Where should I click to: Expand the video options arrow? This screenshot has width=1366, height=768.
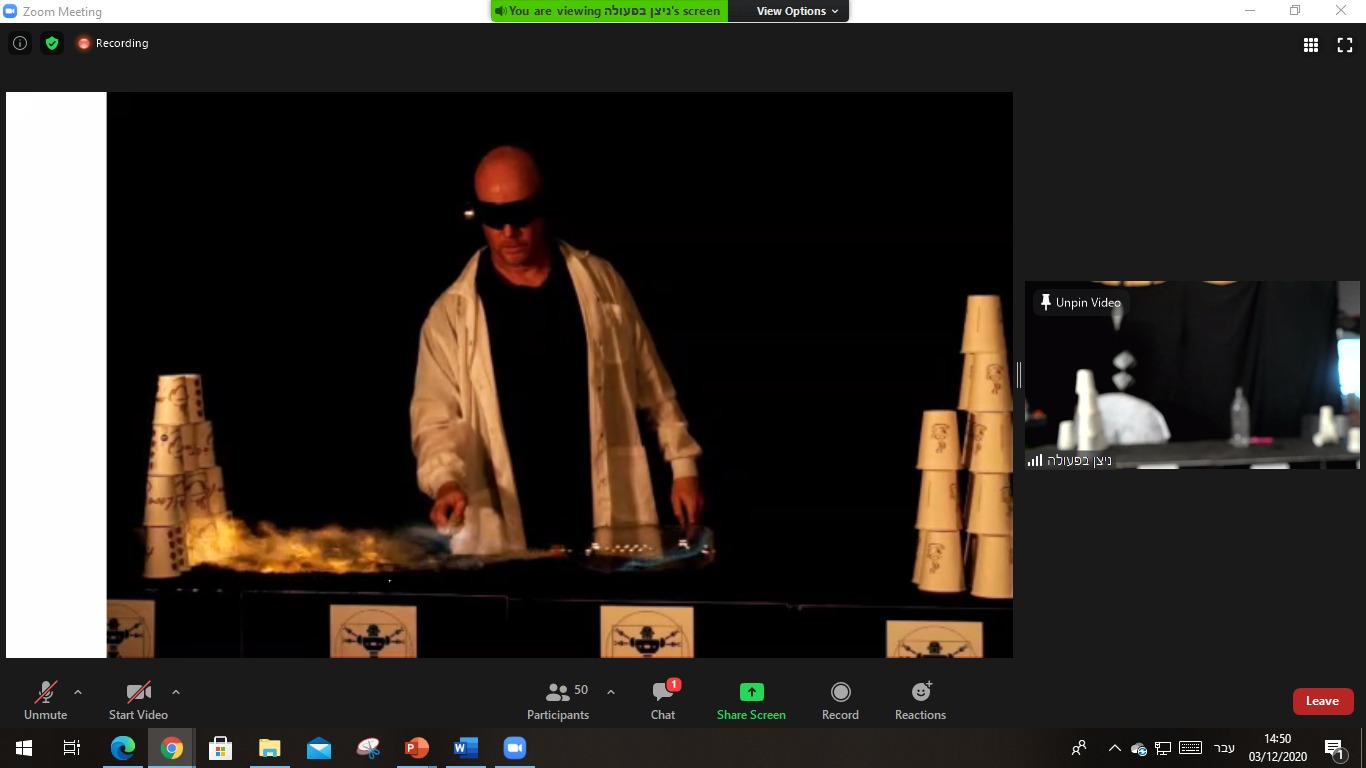[x=176, y=692]
